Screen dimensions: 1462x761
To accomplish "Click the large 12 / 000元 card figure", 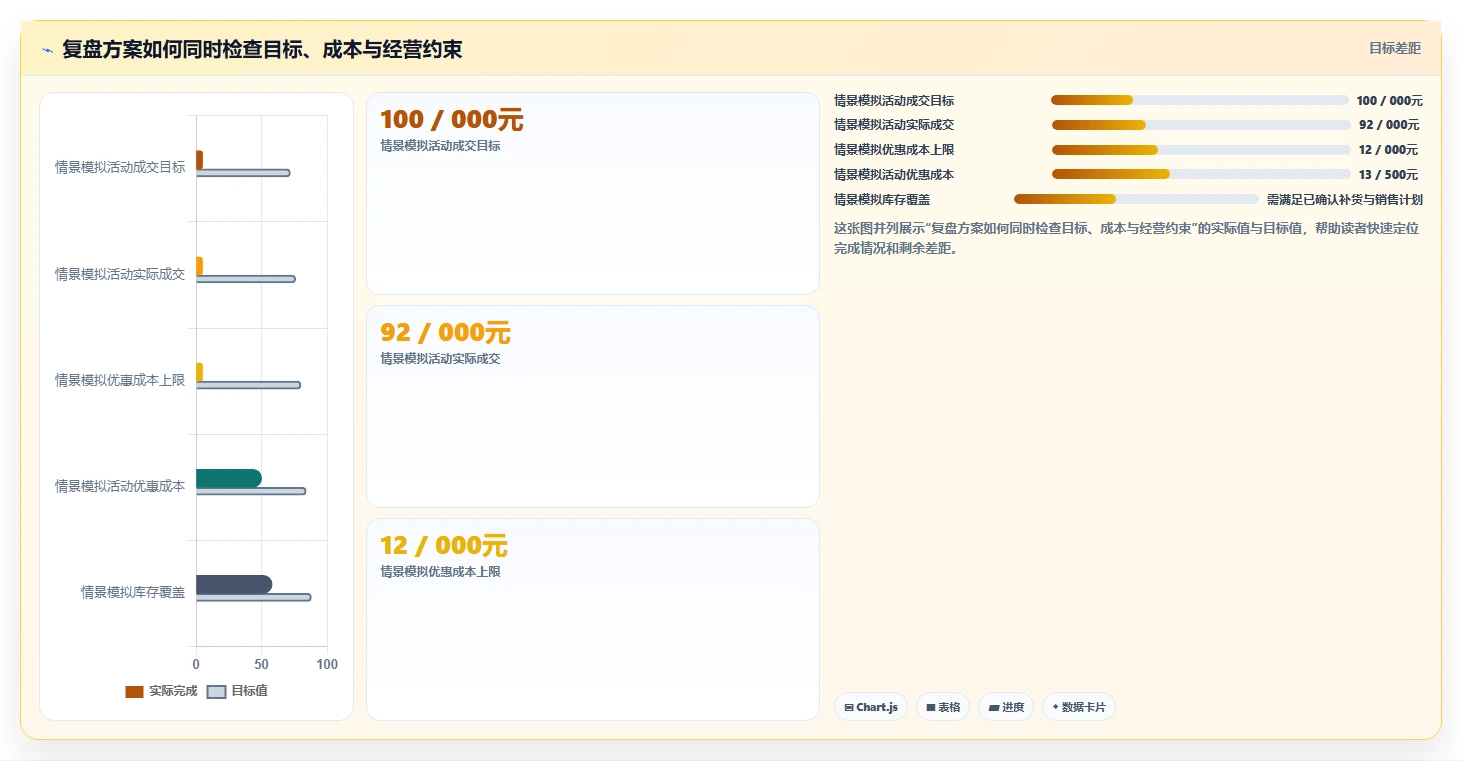I will [444, 546].
